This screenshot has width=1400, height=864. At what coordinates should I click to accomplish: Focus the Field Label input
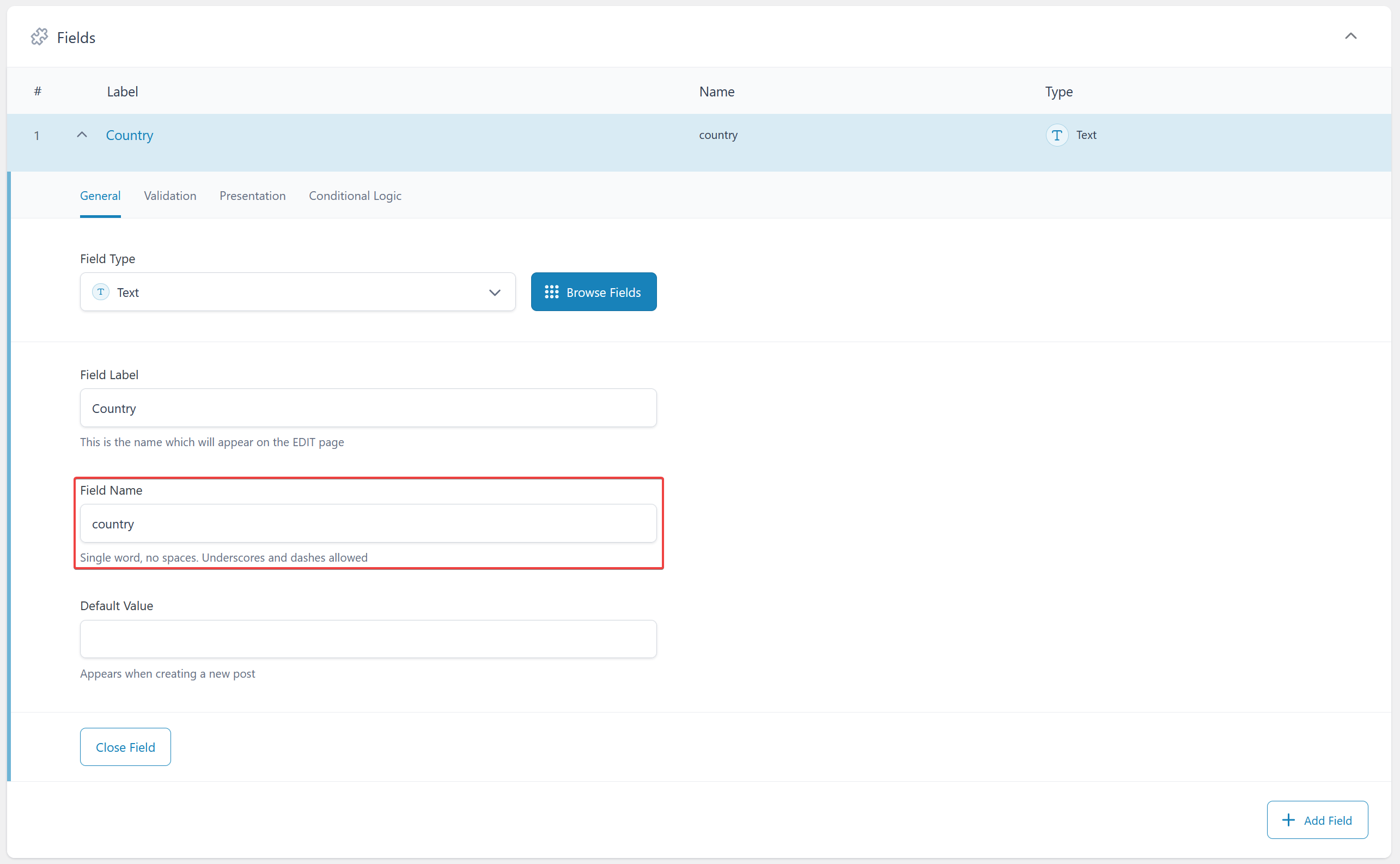(368, 408)
